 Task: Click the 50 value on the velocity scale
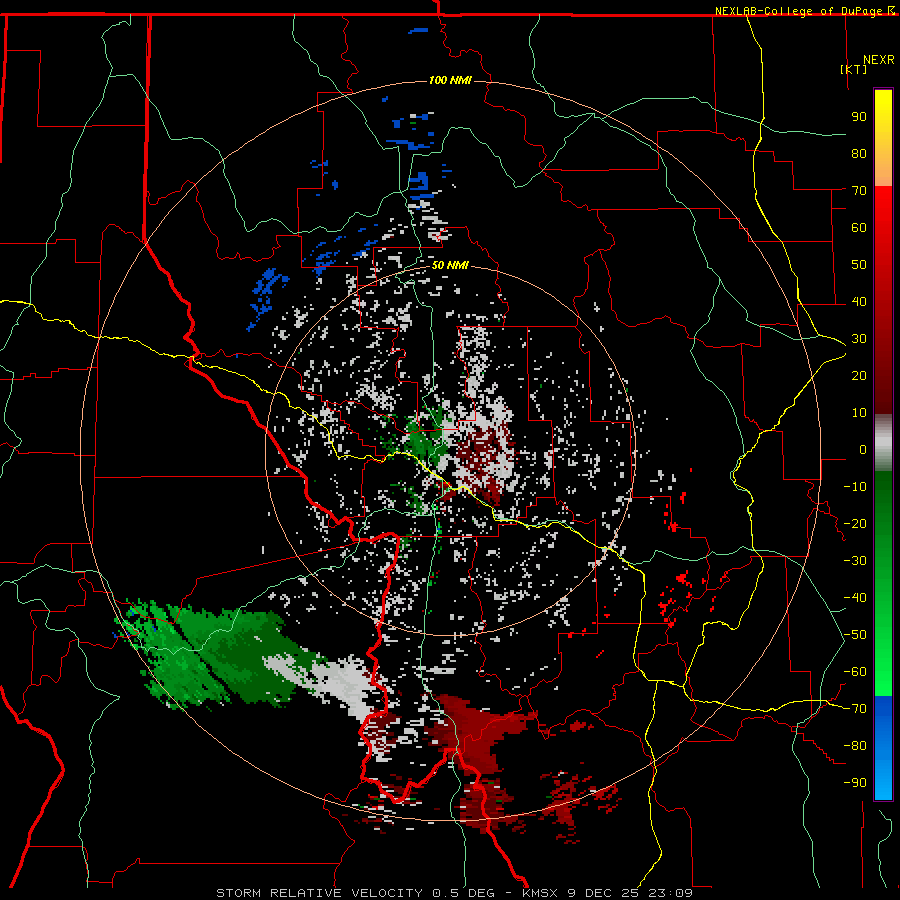[859, 265]
